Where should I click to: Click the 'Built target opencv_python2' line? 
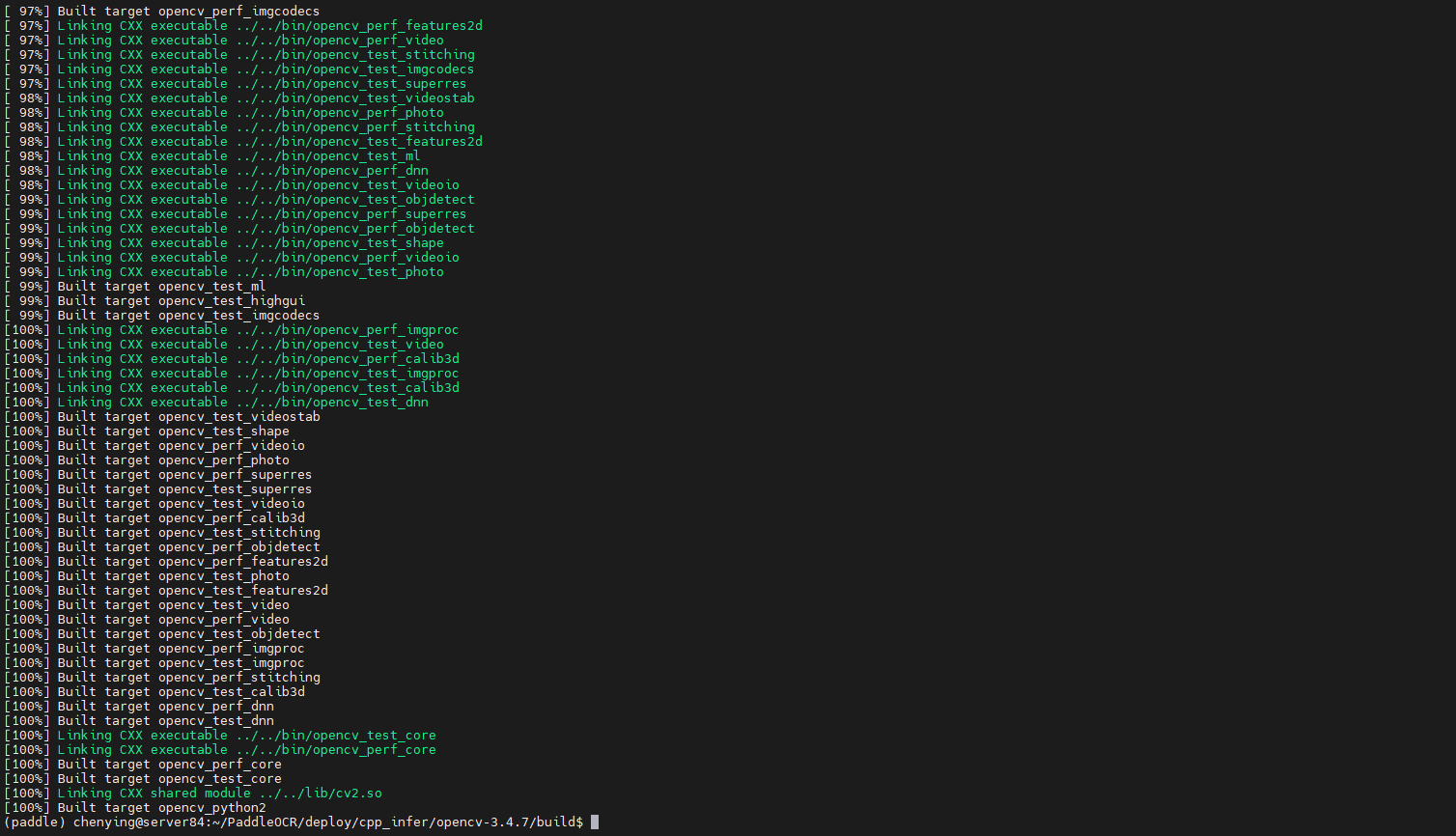[x=135, y=808]
